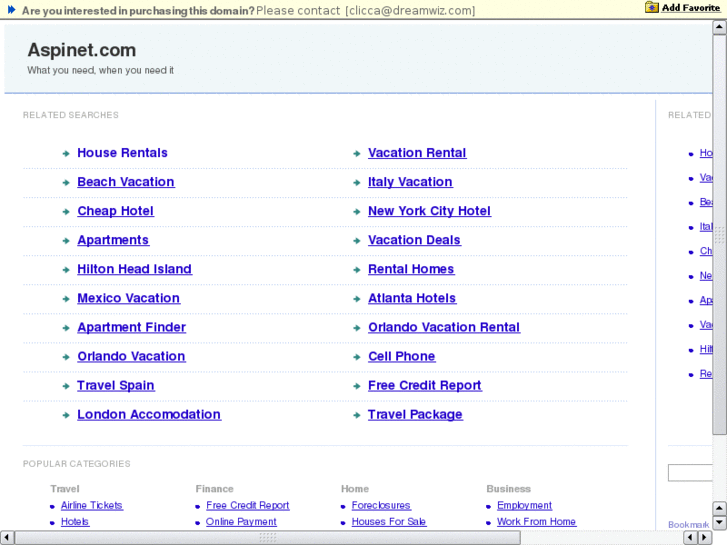Click Free Credit Report under Finance category
The width and height of the screenshot is (727, 545).
(x=248, y=506)
